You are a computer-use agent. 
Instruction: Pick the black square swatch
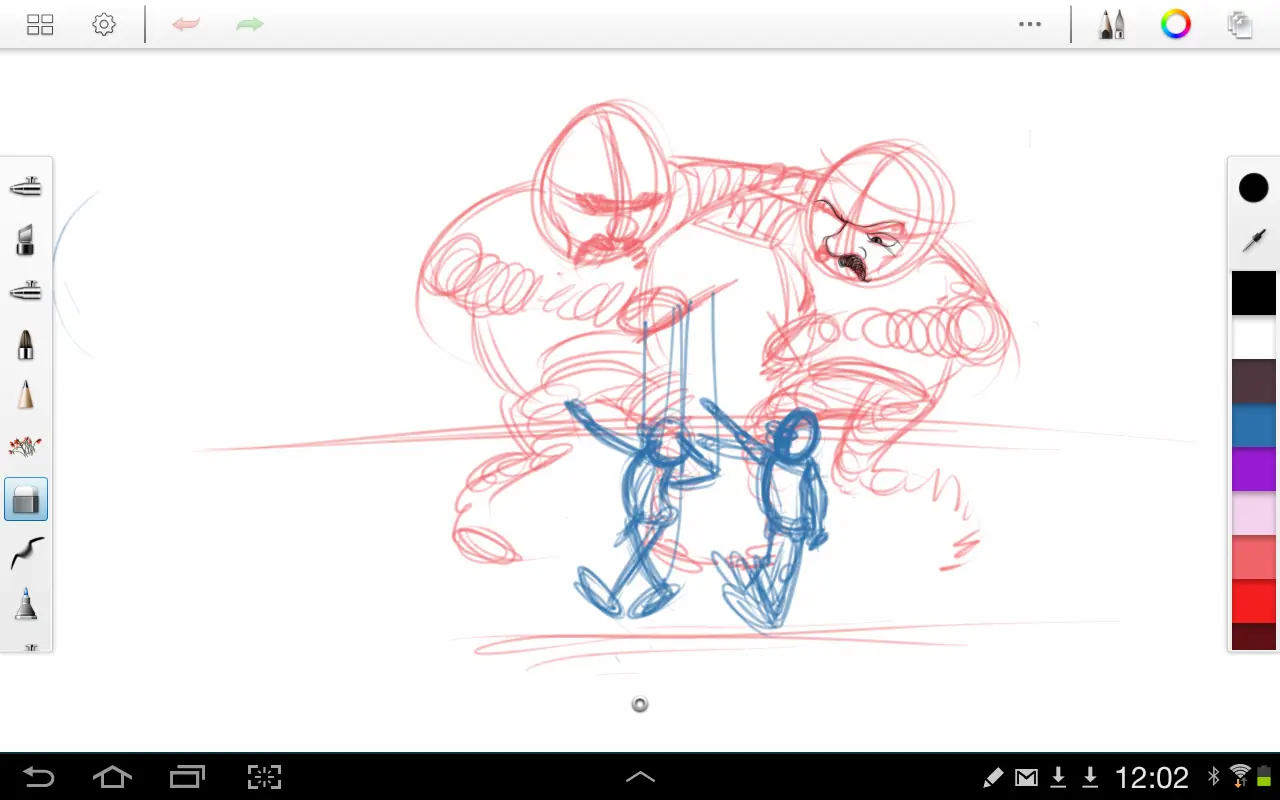[x=1254, y=293]
